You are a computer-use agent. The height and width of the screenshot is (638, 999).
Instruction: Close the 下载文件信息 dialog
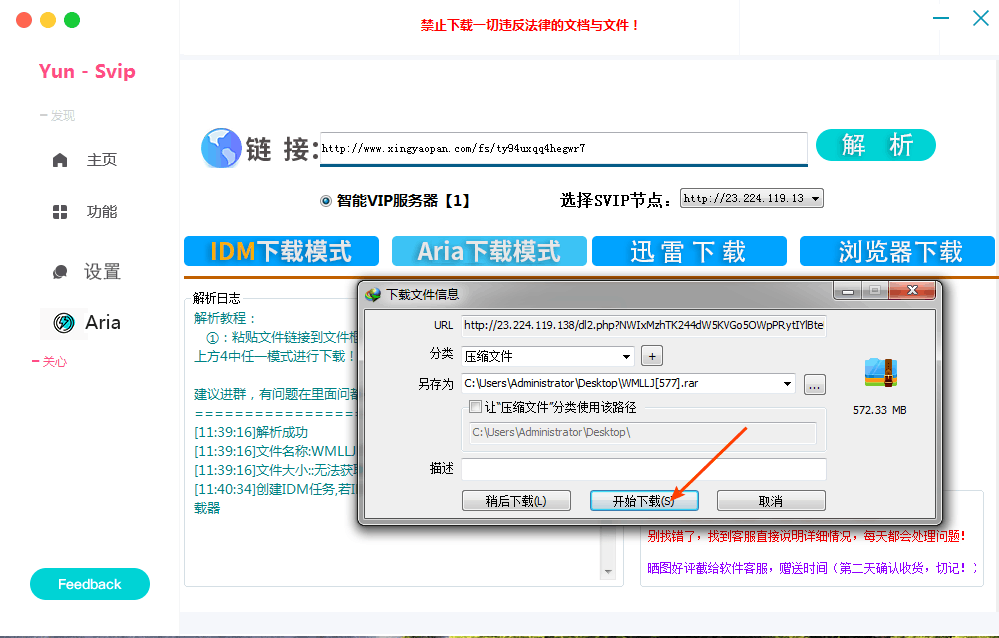(x=912, y=291)
